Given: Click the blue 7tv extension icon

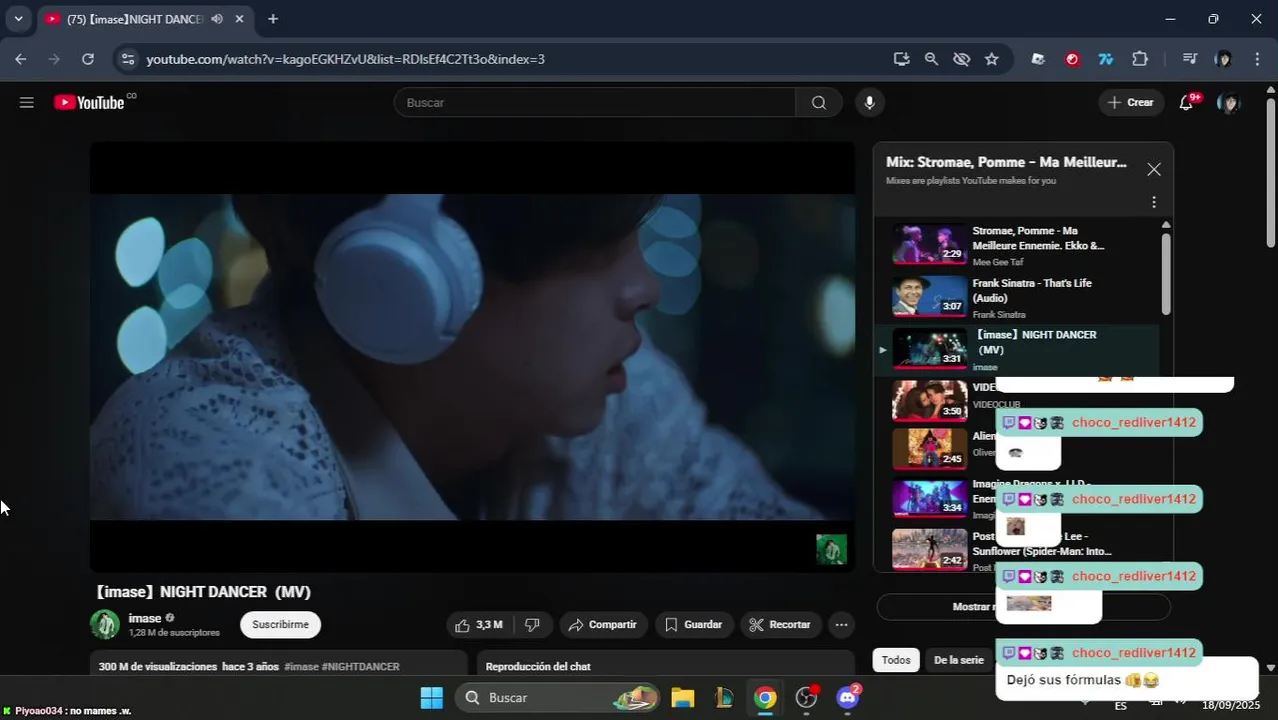Looking at the screenshot, I should [1106, 59].
